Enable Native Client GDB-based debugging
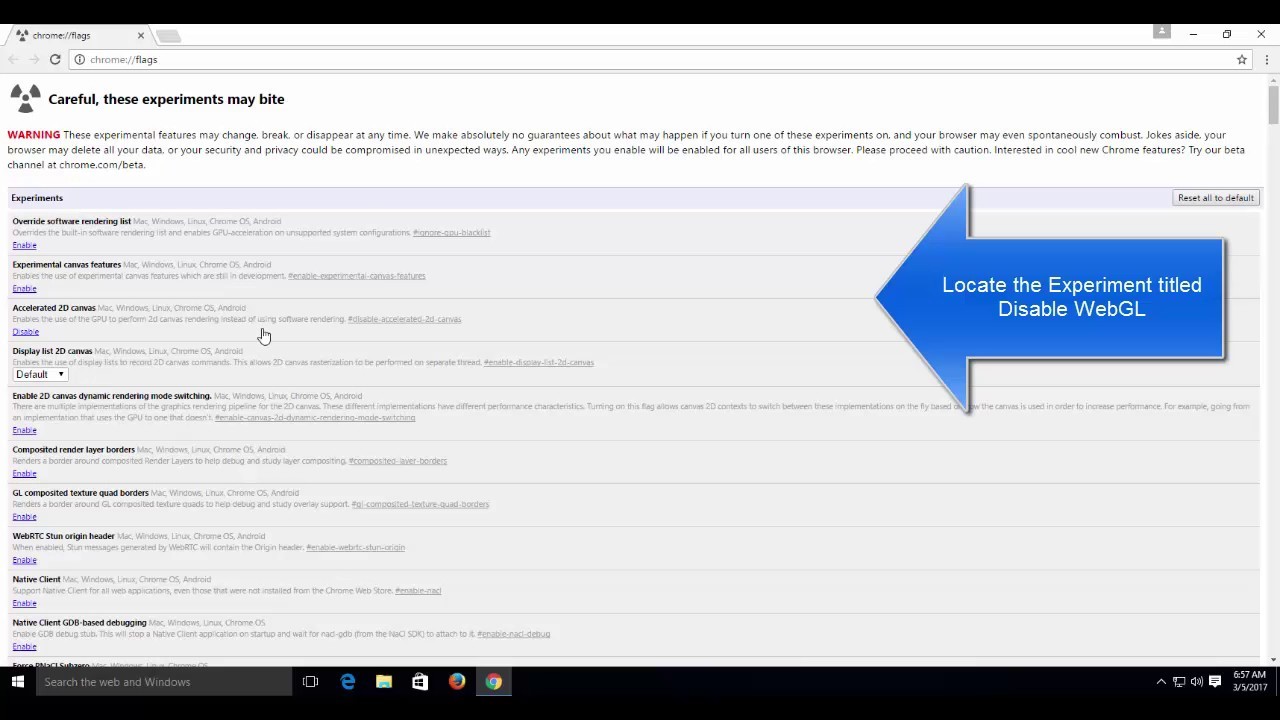Screen dimensions: 1280x720 click(x=24, y=646)
